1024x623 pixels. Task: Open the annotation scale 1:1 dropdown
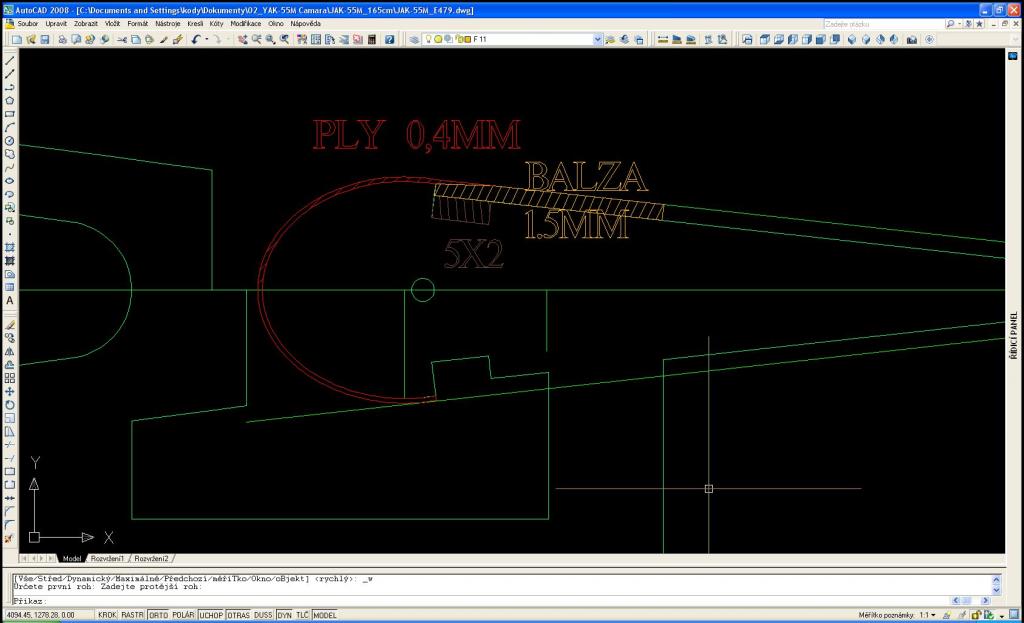(928, 615)
